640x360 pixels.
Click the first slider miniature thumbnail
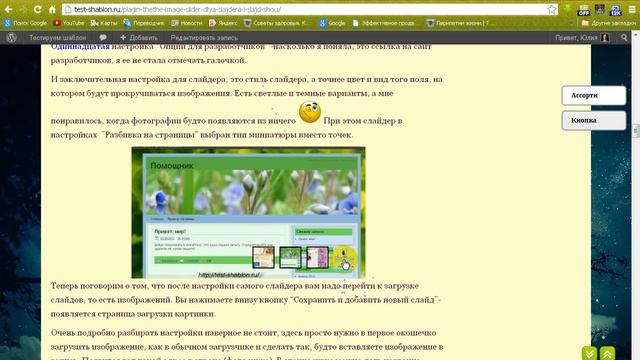click(x=263, y=258)
